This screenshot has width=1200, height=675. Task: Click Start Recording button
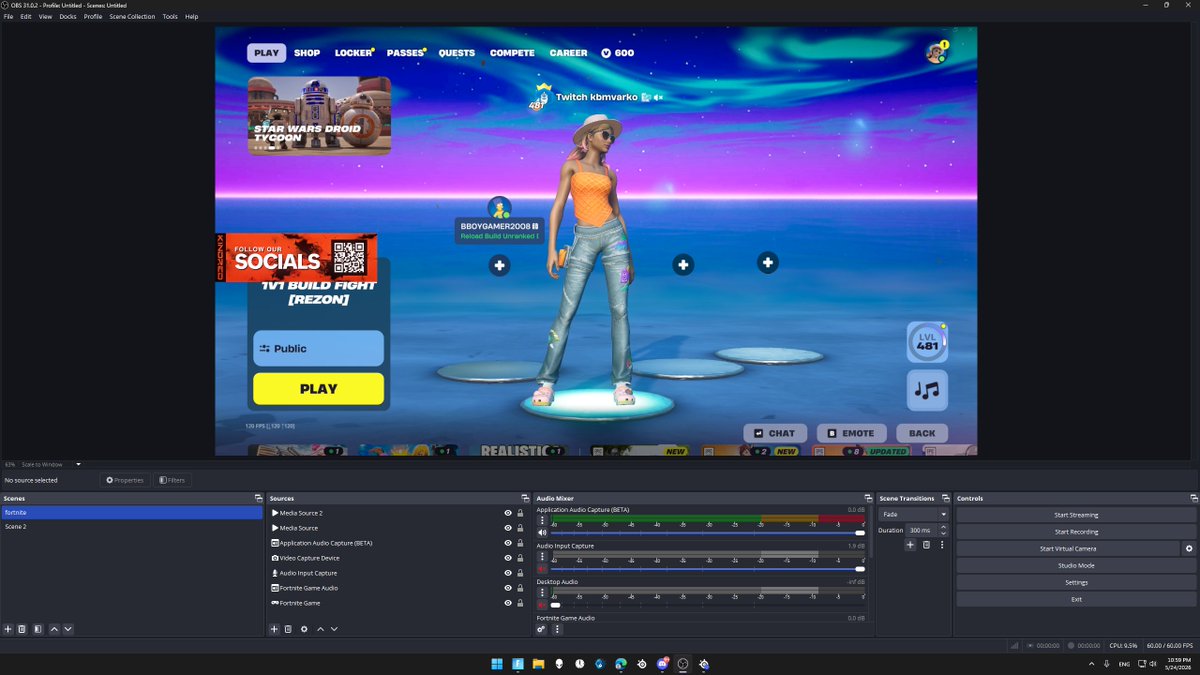click(1076, 532)
